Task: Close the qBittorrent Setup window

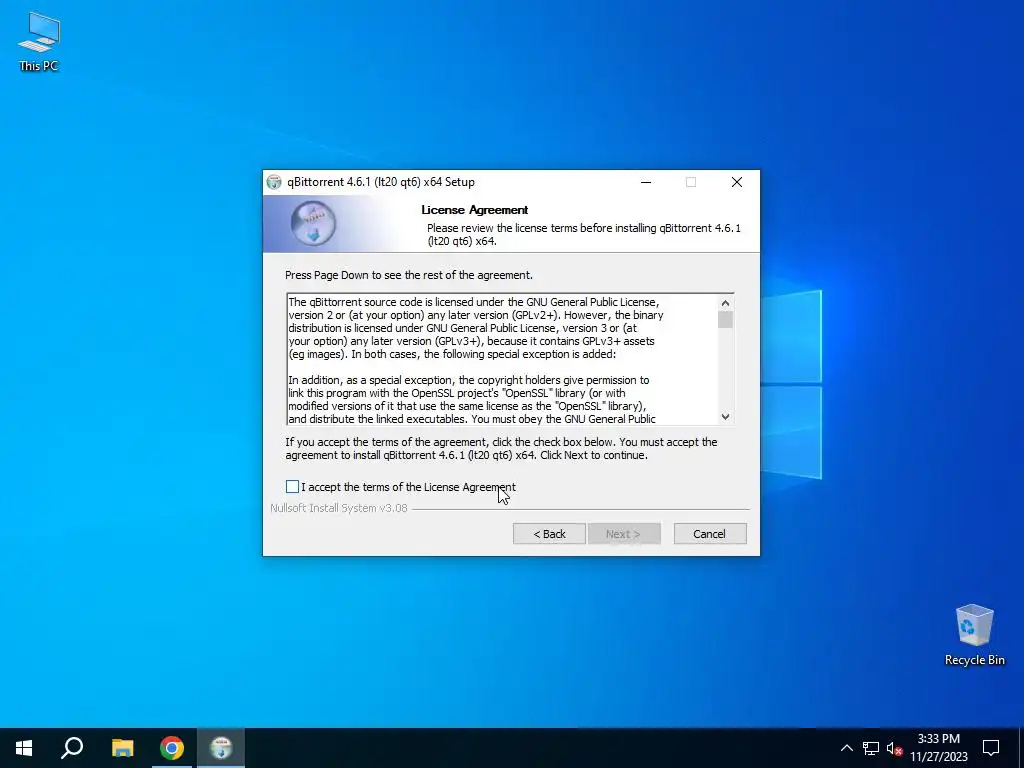Action: click(737, 182)
